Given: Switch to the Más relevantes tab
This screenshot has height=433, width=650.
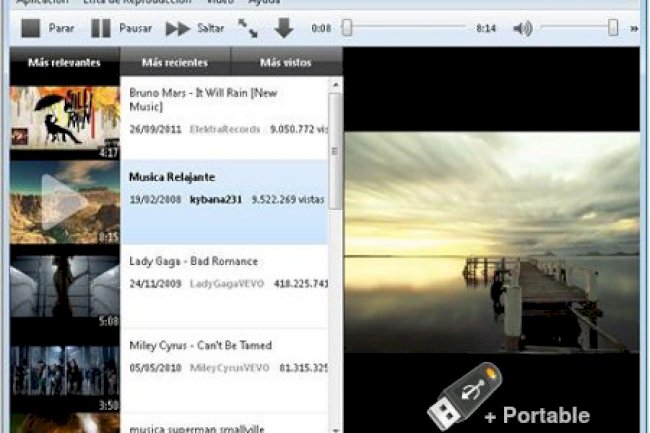Looking at the screenshot, I should tap(64, 62).
